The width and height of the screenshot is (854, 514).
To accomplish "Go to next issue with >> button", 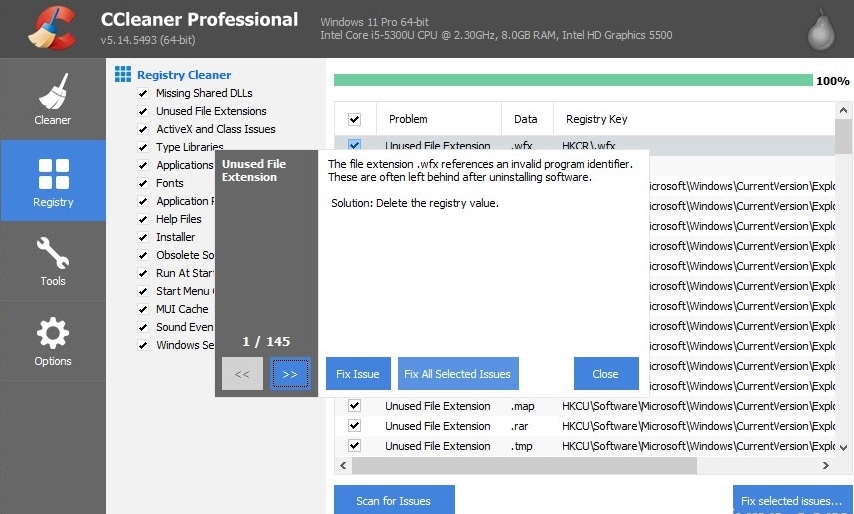I will coord(290,374).
